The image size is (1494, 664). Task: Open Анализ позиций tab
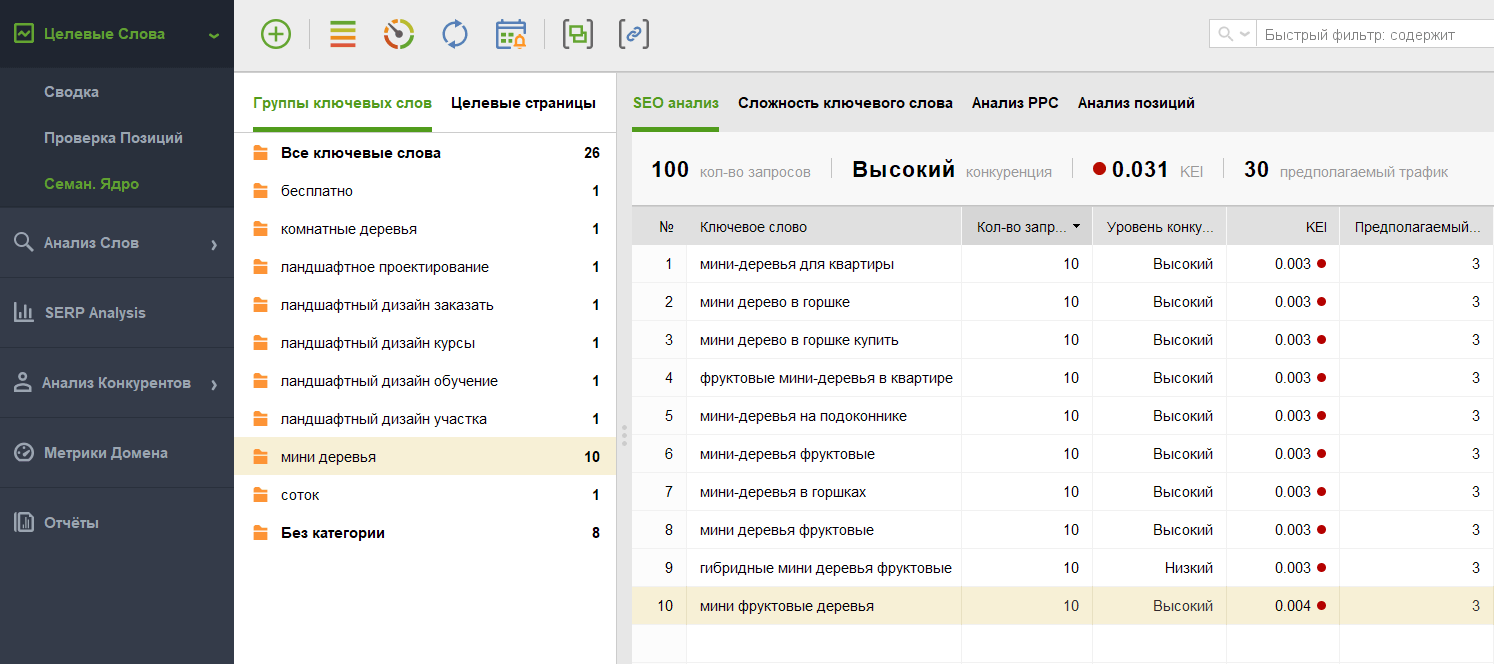[1136, 103]
